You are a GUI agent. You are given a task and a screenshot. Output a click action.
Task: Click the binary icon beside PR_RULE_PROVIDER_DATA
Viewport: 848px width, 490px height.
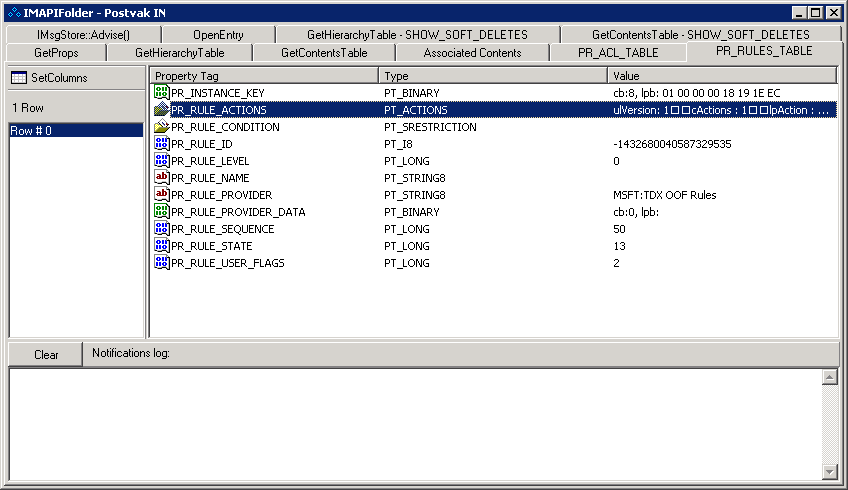[x=161, y=212]
